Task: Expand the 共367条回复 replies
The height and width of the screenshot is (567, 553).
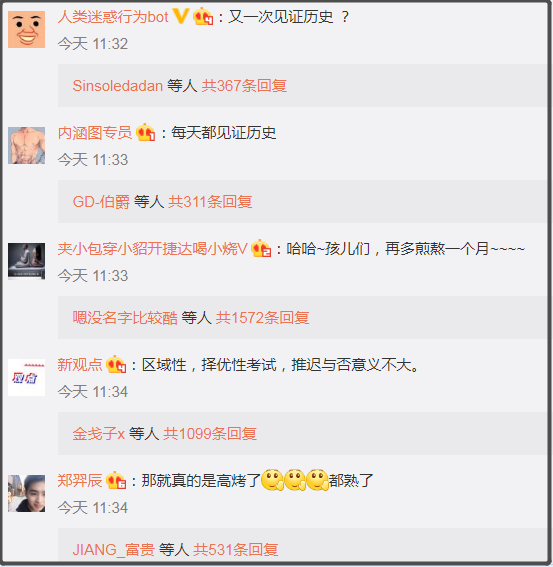Action: tap(244, 86)
